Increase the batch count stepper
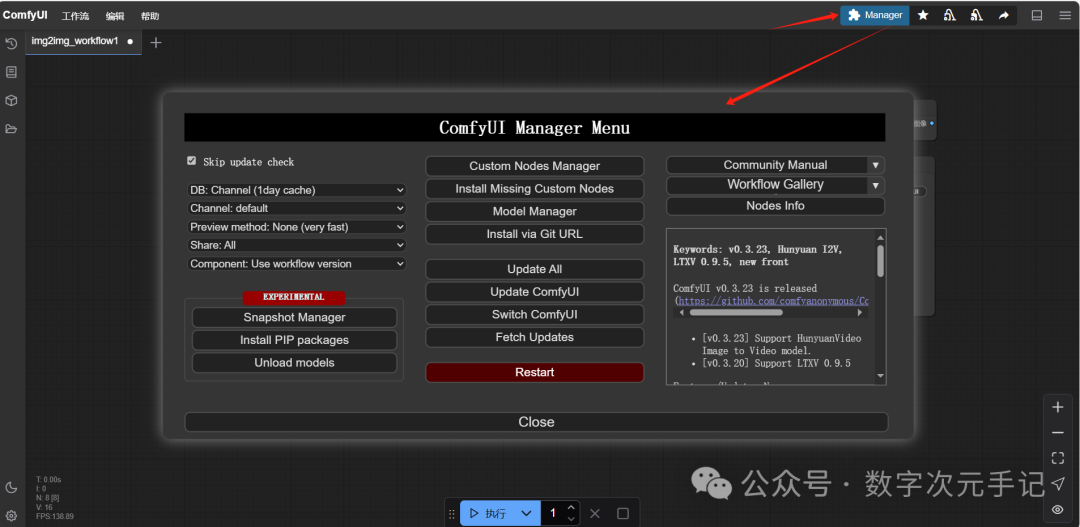1080x527 pixels. pos(571,508)
